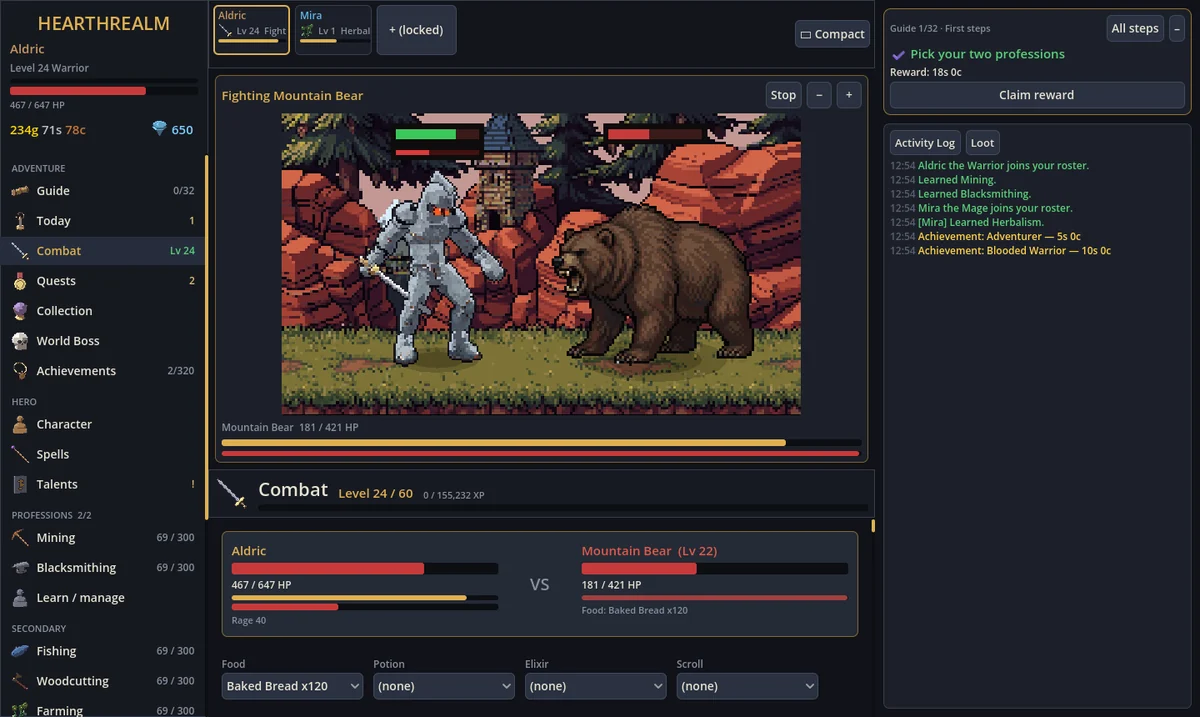1200x717 pixels.
Task: Click Aldric's sidebar red health bar
Action: [102, 91]
